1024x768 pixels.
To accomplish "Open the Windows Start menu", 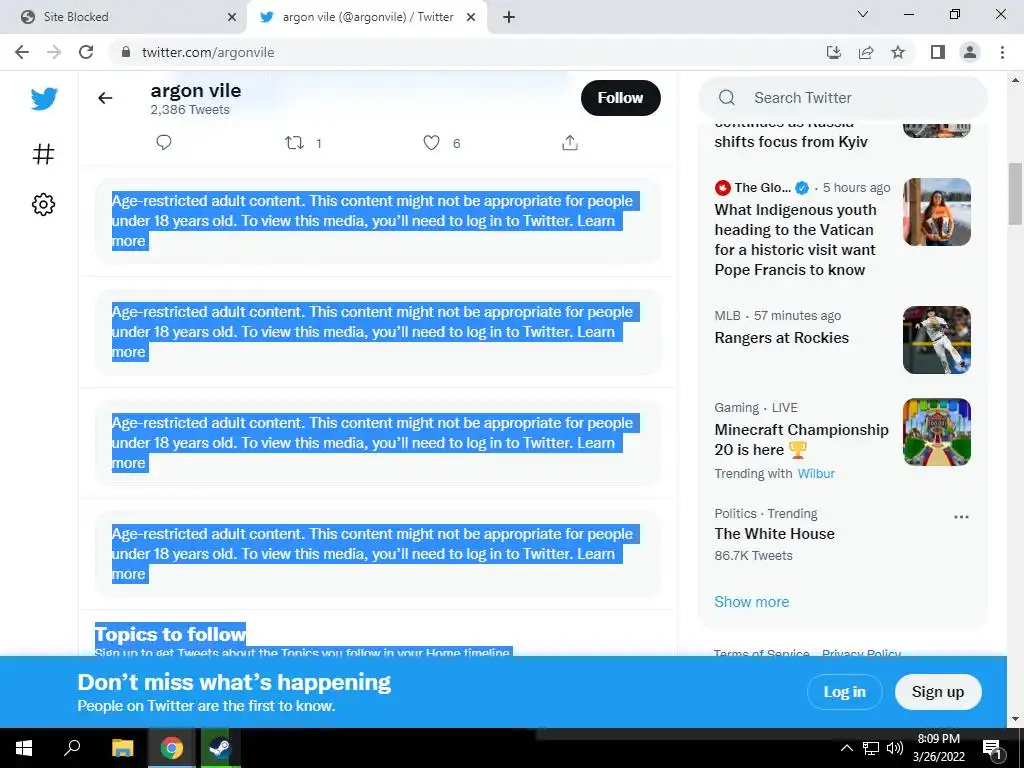I will (x=24, y=748).
